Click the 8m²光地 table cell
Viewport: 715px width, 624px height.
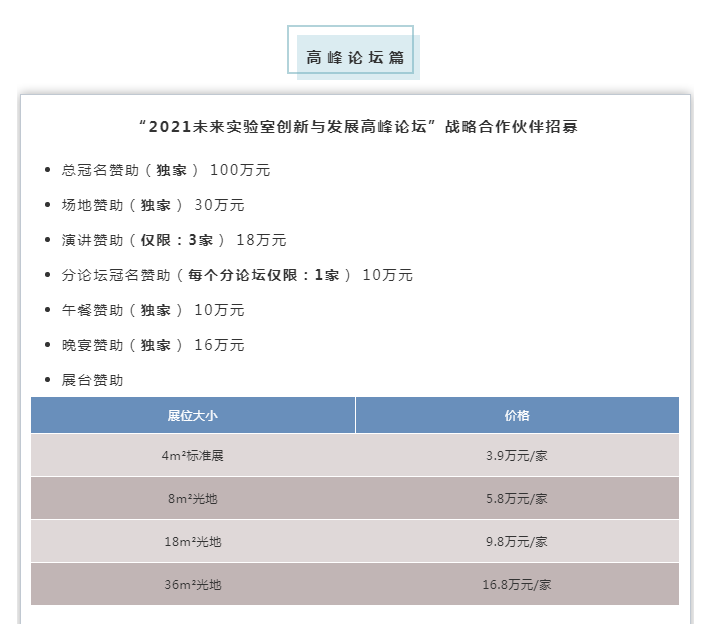pyautogui.click(x=193, y=498)
